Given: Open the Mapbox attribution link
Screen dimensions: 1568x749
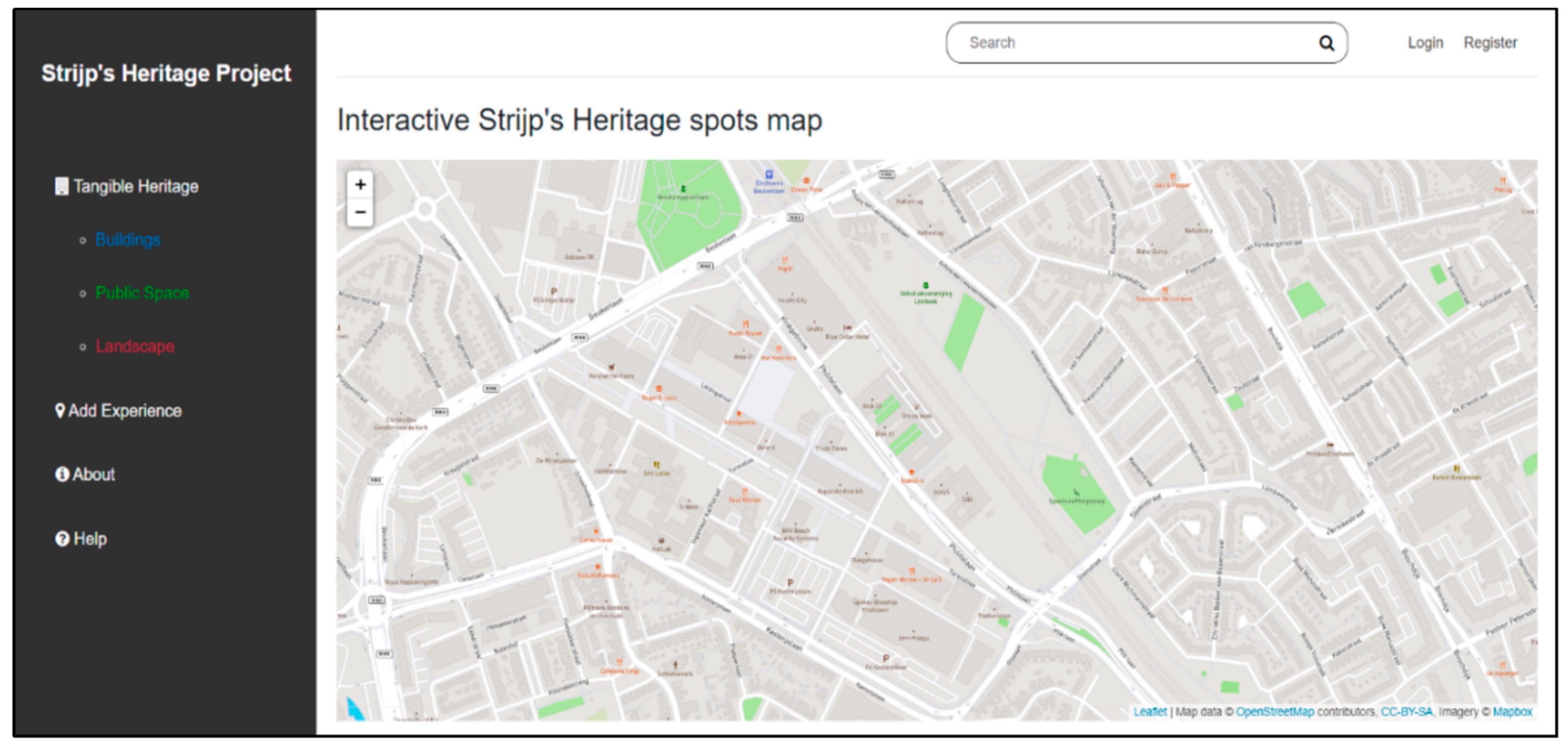Looking at the screenshot, I should (1512, 711).
